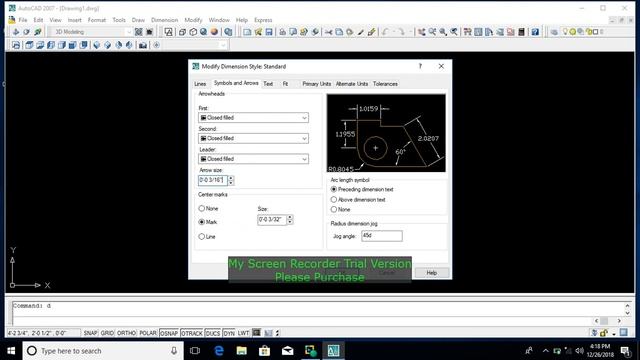Toggle GRID display in status bar

[x=107, y=333]
